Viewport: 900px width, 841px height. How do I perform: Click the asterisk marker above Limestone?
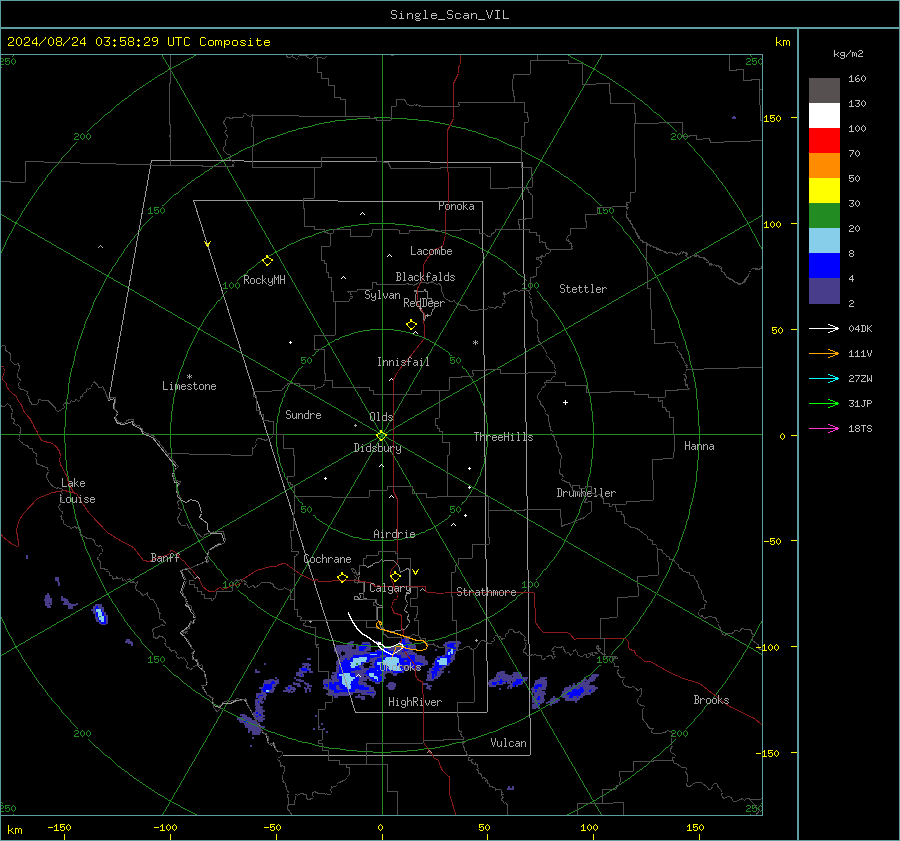[x=189, y=377]
